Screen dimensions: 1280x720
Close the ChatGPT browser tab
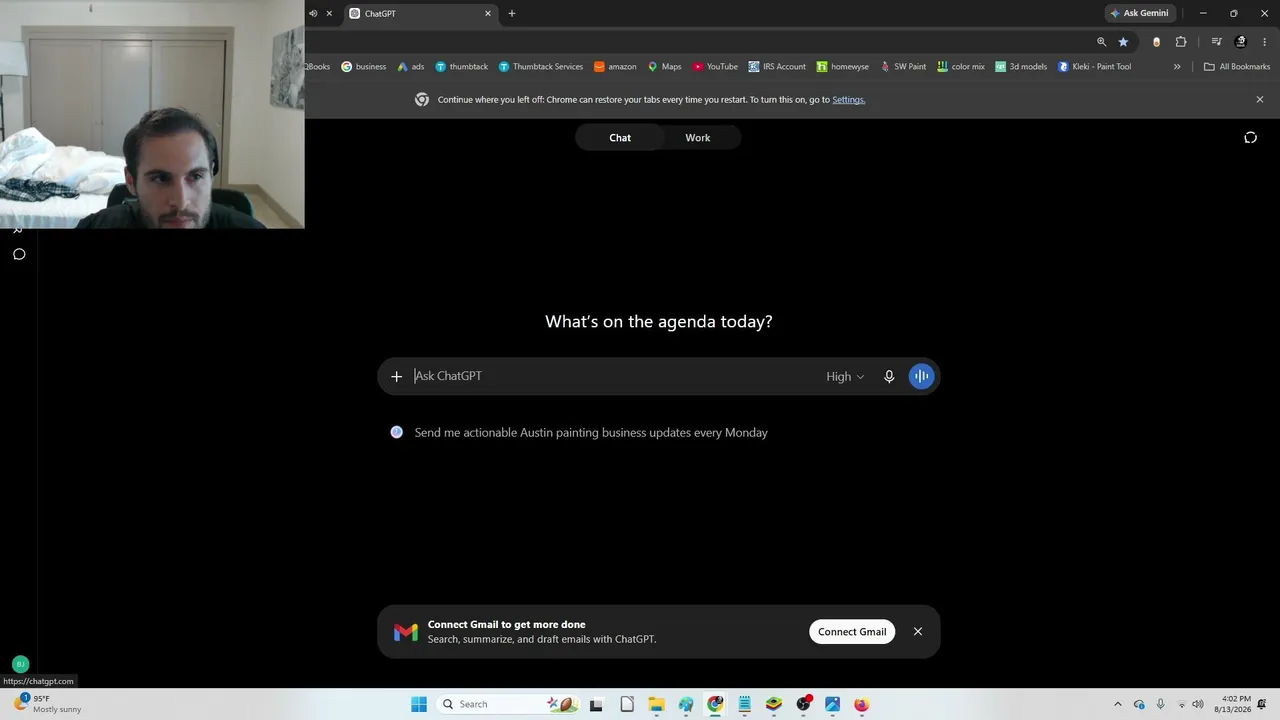(488, 14)
